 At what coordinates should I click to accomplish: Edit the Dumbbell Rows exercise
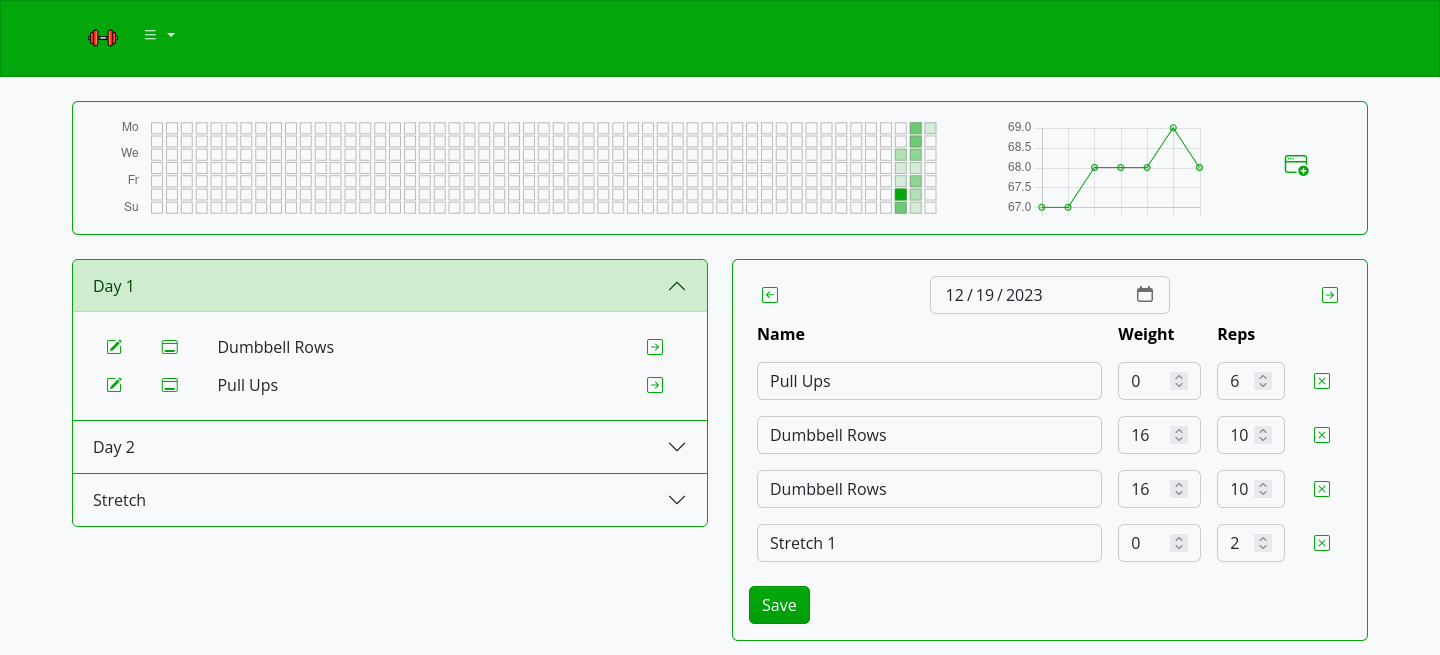tap(114, 347)
